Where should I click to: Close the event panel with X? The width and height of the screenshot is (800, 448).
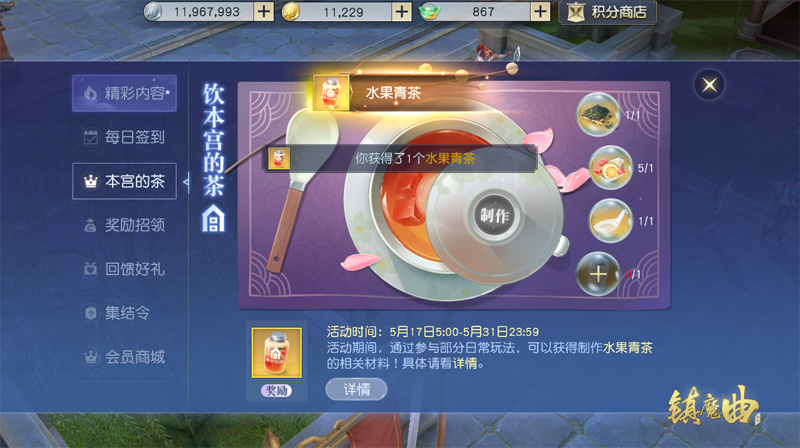[x=709, y=85]
